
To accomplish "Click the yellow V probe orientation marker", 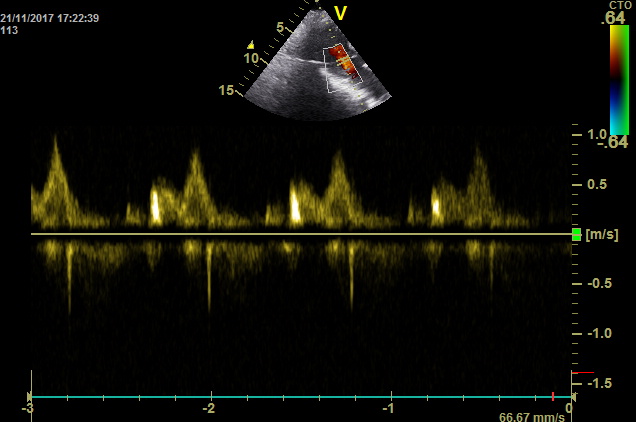I will click(x=340, y=13).
